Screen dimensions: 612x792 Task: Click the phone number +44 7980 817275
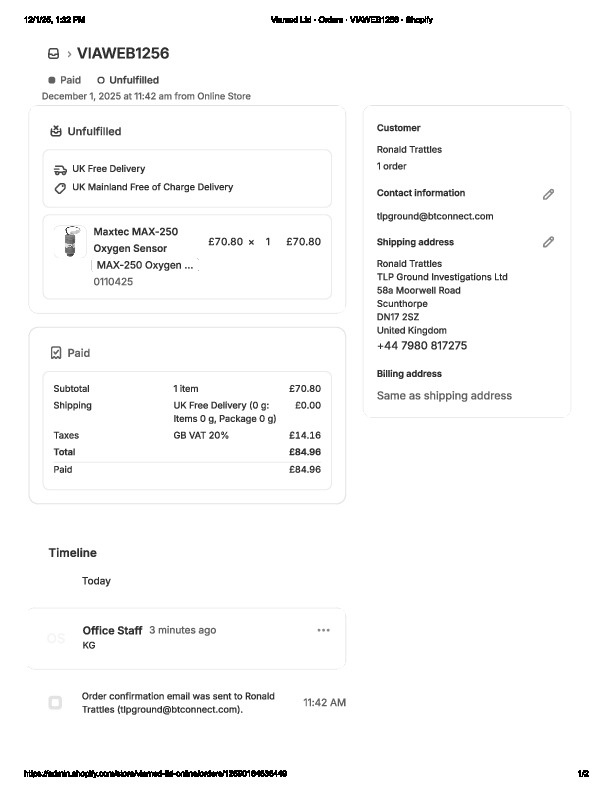coord(421,346)
